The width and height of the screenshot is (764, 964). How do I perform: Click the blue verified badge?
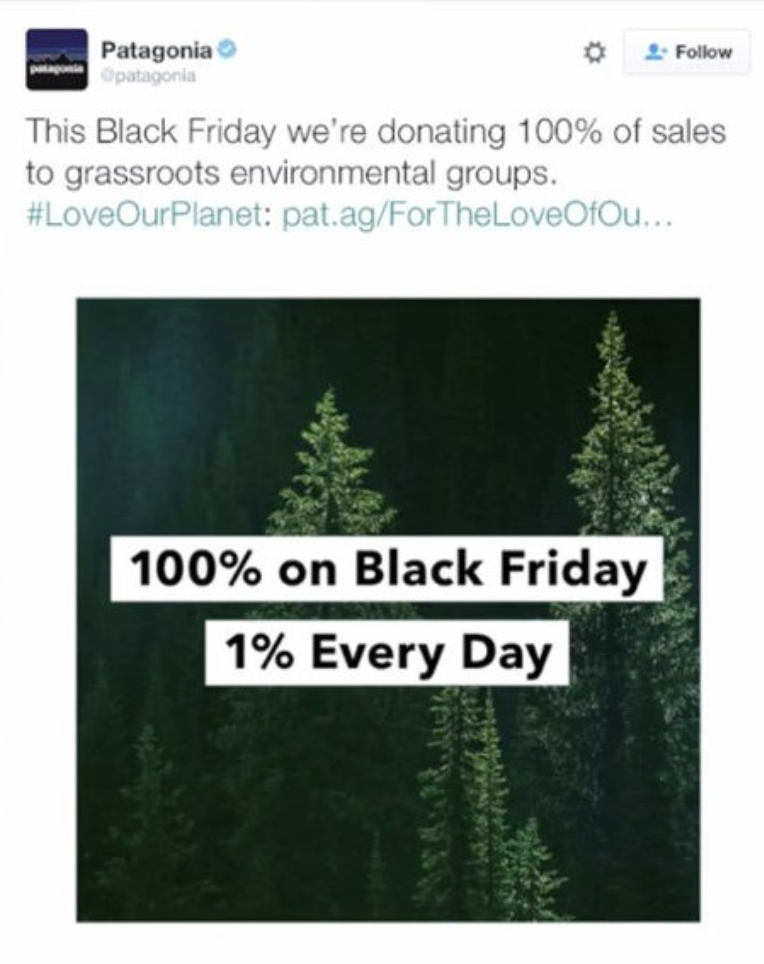[x=227, y=48]
